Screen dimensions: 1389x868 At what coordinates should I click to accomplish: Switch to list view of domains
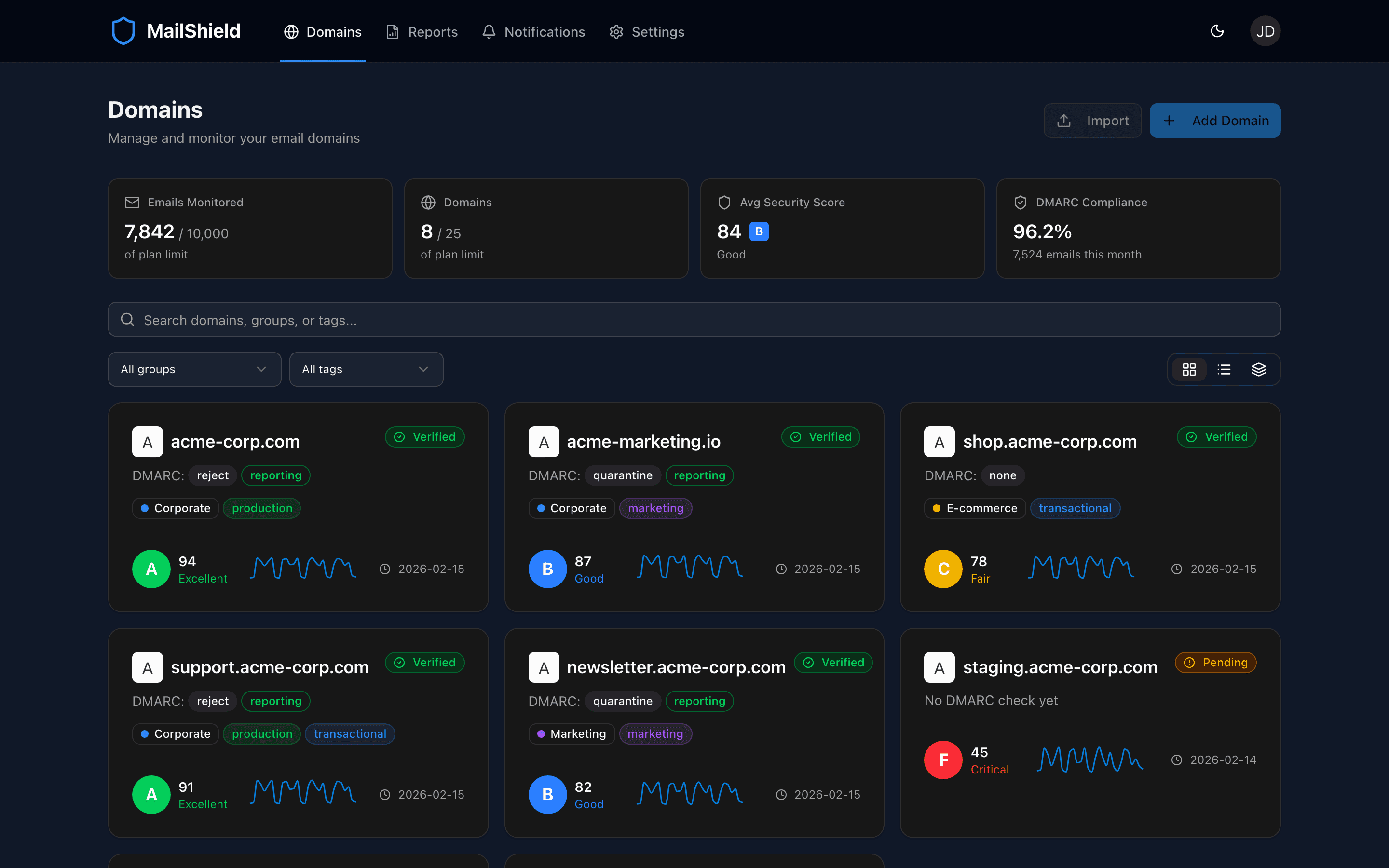point(1224,369)
